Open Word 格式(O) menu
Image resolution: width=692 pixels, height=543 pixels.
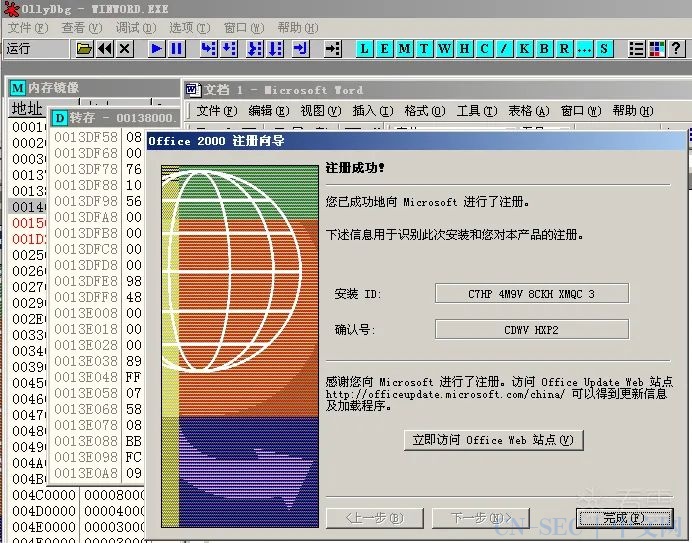click(425, 110)
